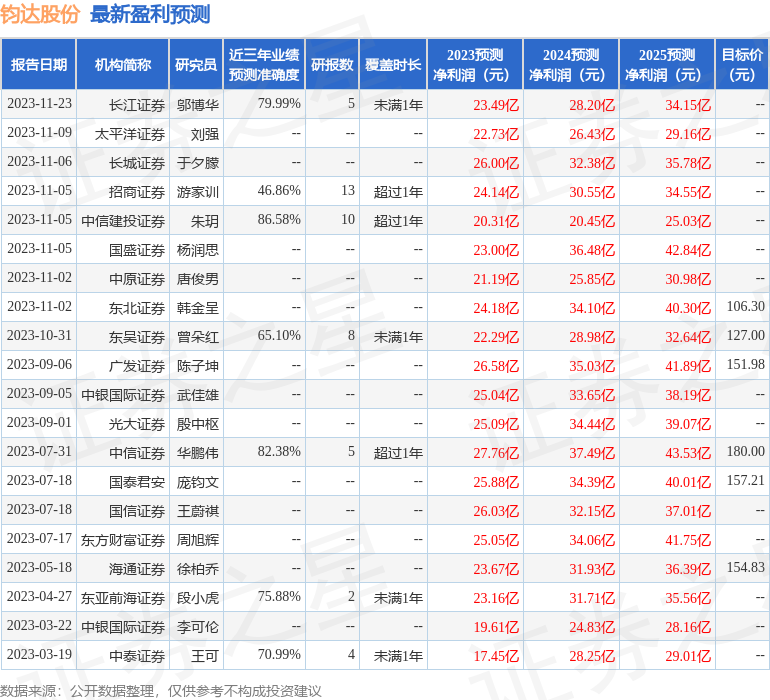Click the accuracy value 79.99%
The width and height of the screenshot is (770, 700).
tap(279, 104)
